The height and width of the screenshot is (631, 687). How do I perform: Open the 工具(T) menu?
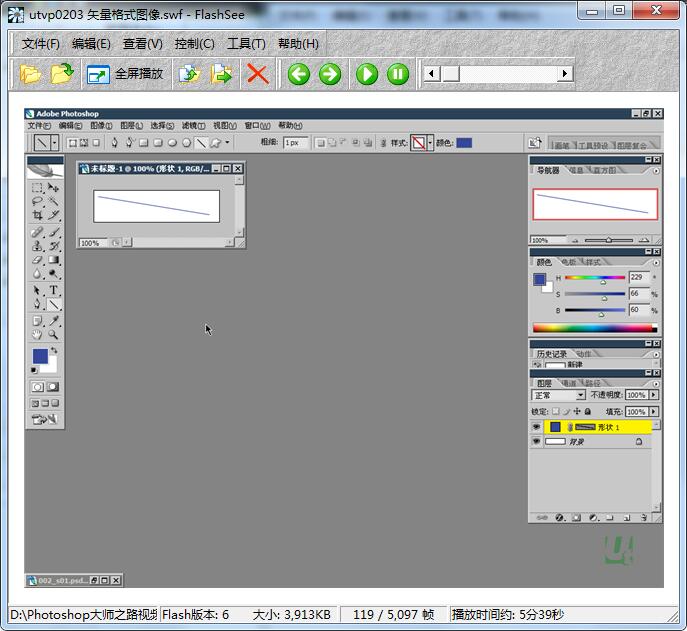(x=246, y=43)
